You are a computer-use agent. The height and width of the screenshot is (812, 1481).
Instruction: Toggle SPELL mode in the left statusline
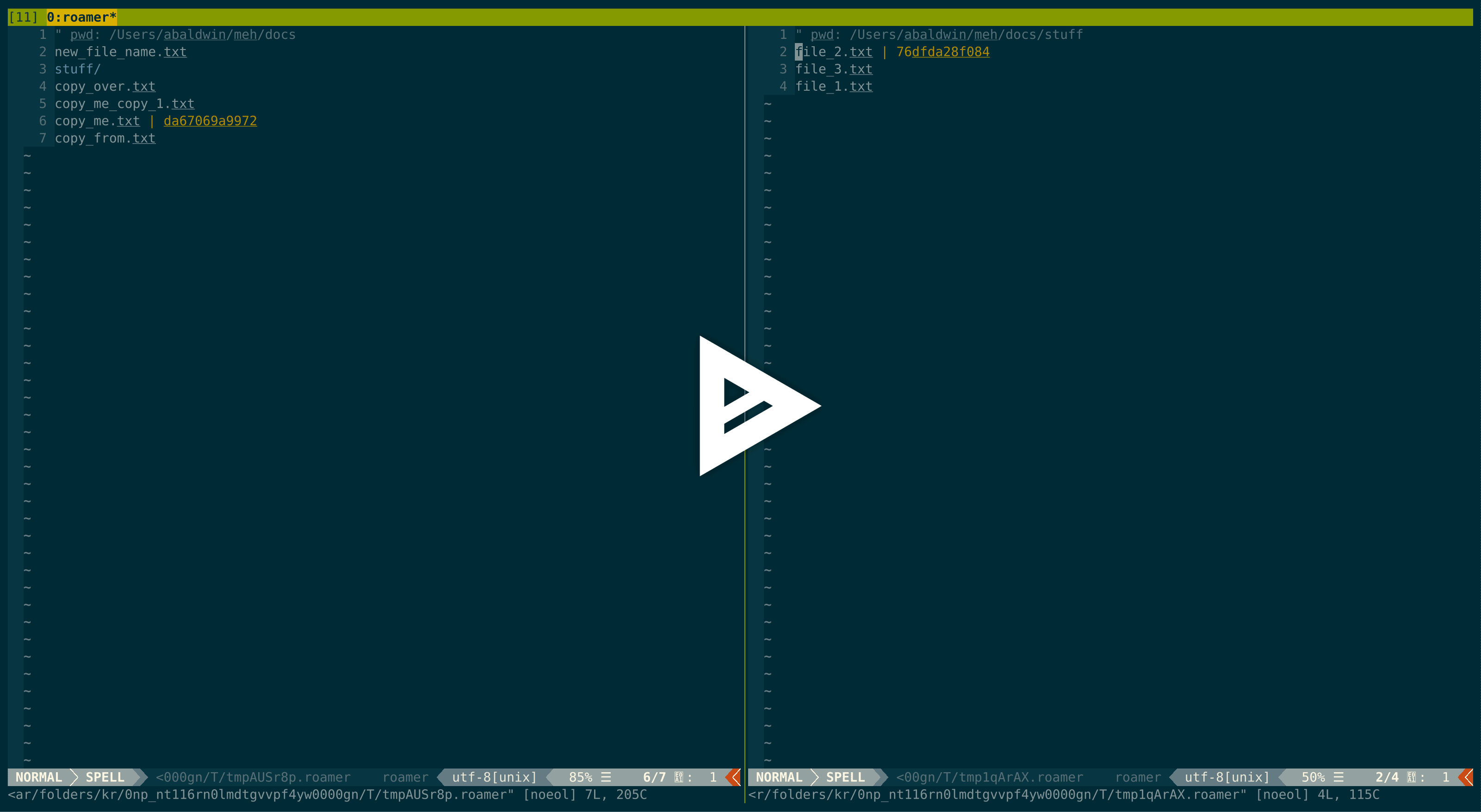click(105, 777)
